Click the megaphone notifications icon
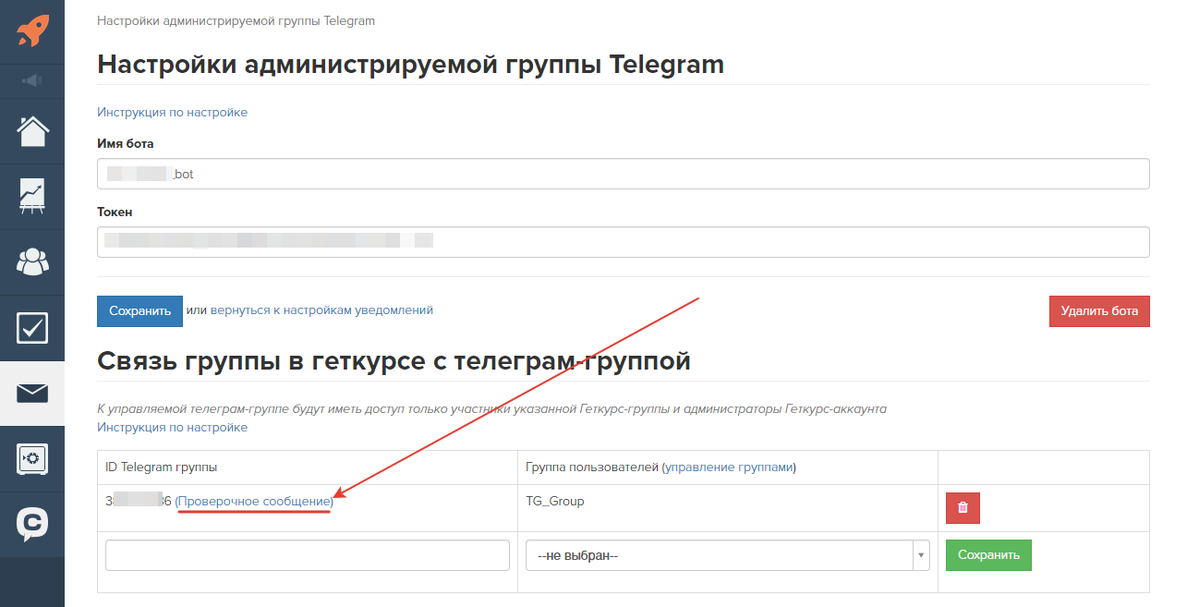Image resolution: width=1199 pixels, height=607 pixels. (x=32, y=80)
